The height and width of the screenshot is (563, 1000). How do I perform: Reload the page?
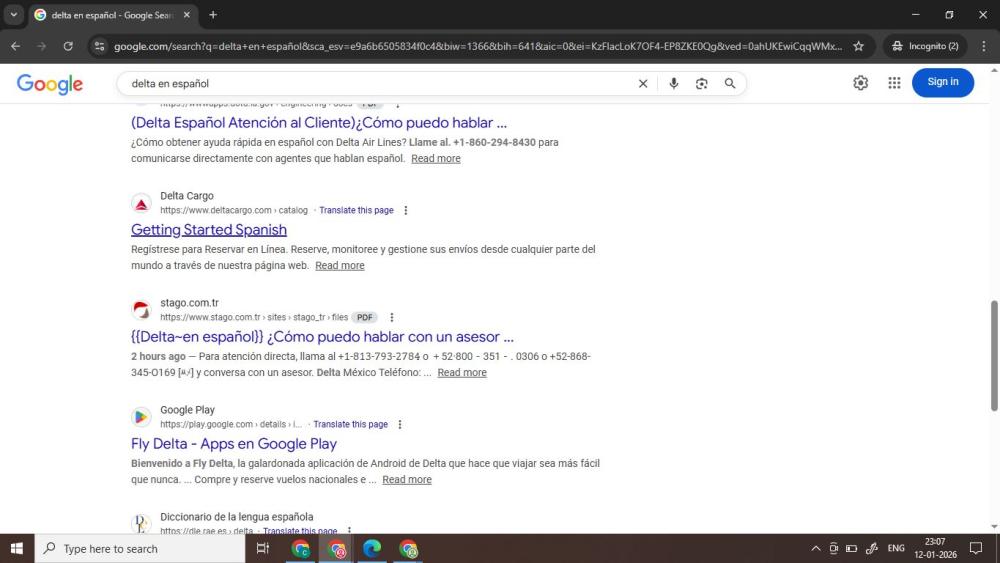click(x=68, y=46)
